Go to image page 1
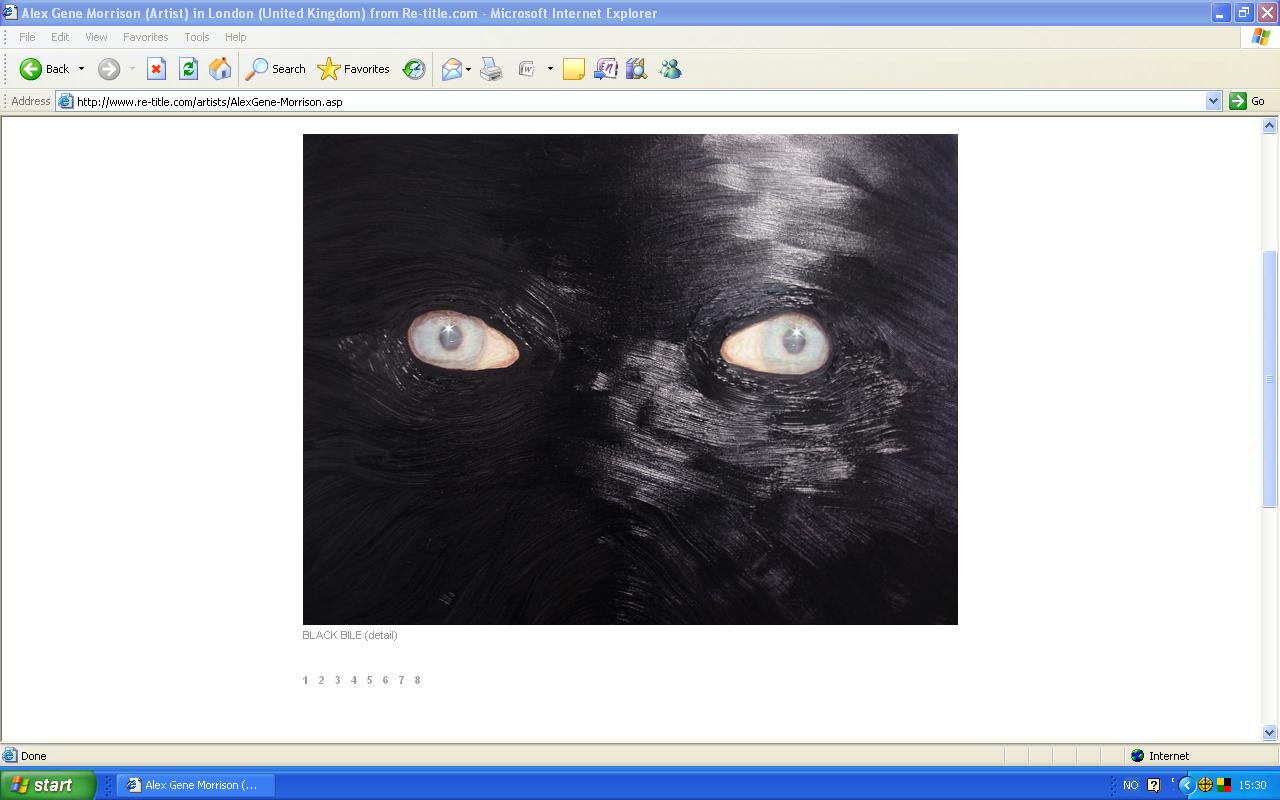Image resolution: width=1280 pixels, height=800 pixels. tap(305, 680)
